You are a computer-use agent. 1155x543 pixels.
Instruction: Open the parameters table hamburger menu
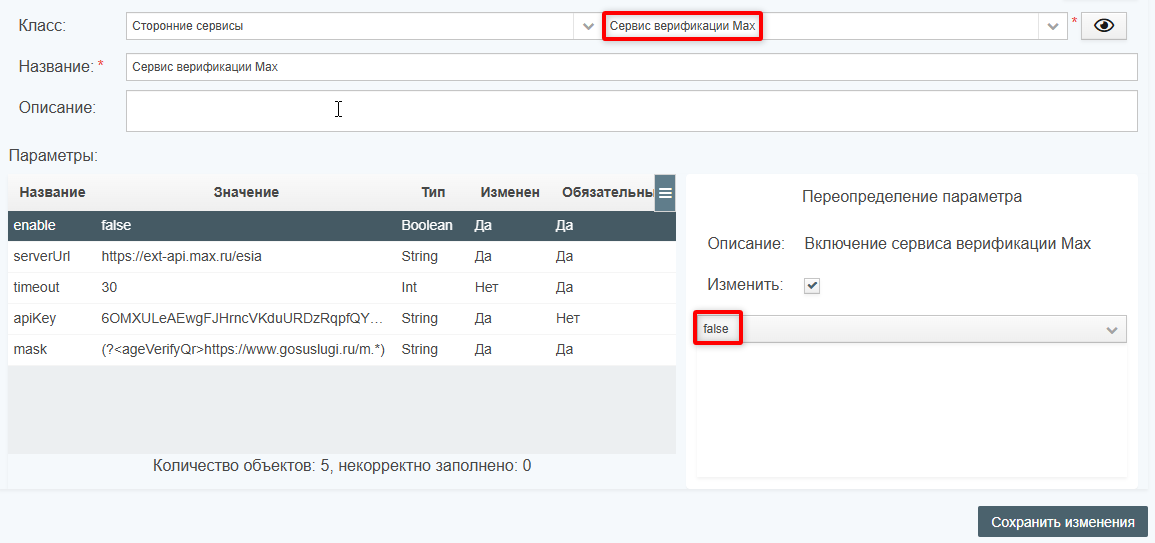pos(665,193)
